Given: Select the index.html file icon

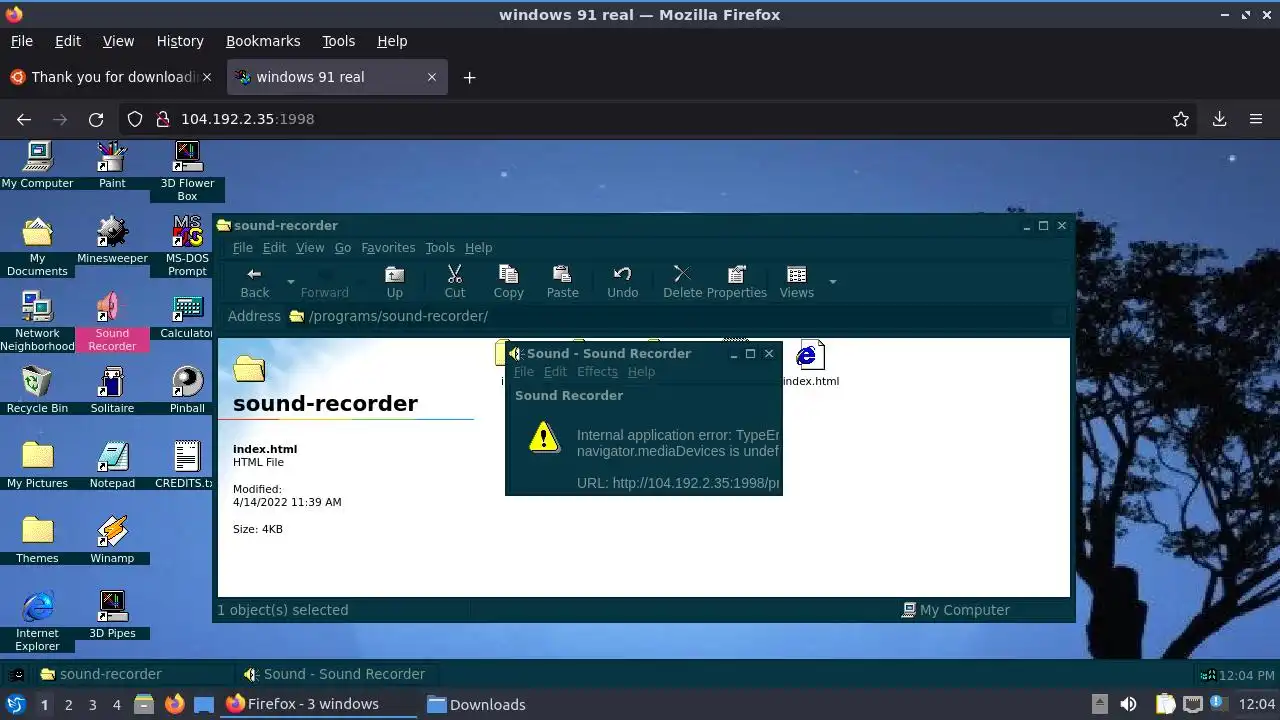Looking at the screenshot, I should point(810,364).
